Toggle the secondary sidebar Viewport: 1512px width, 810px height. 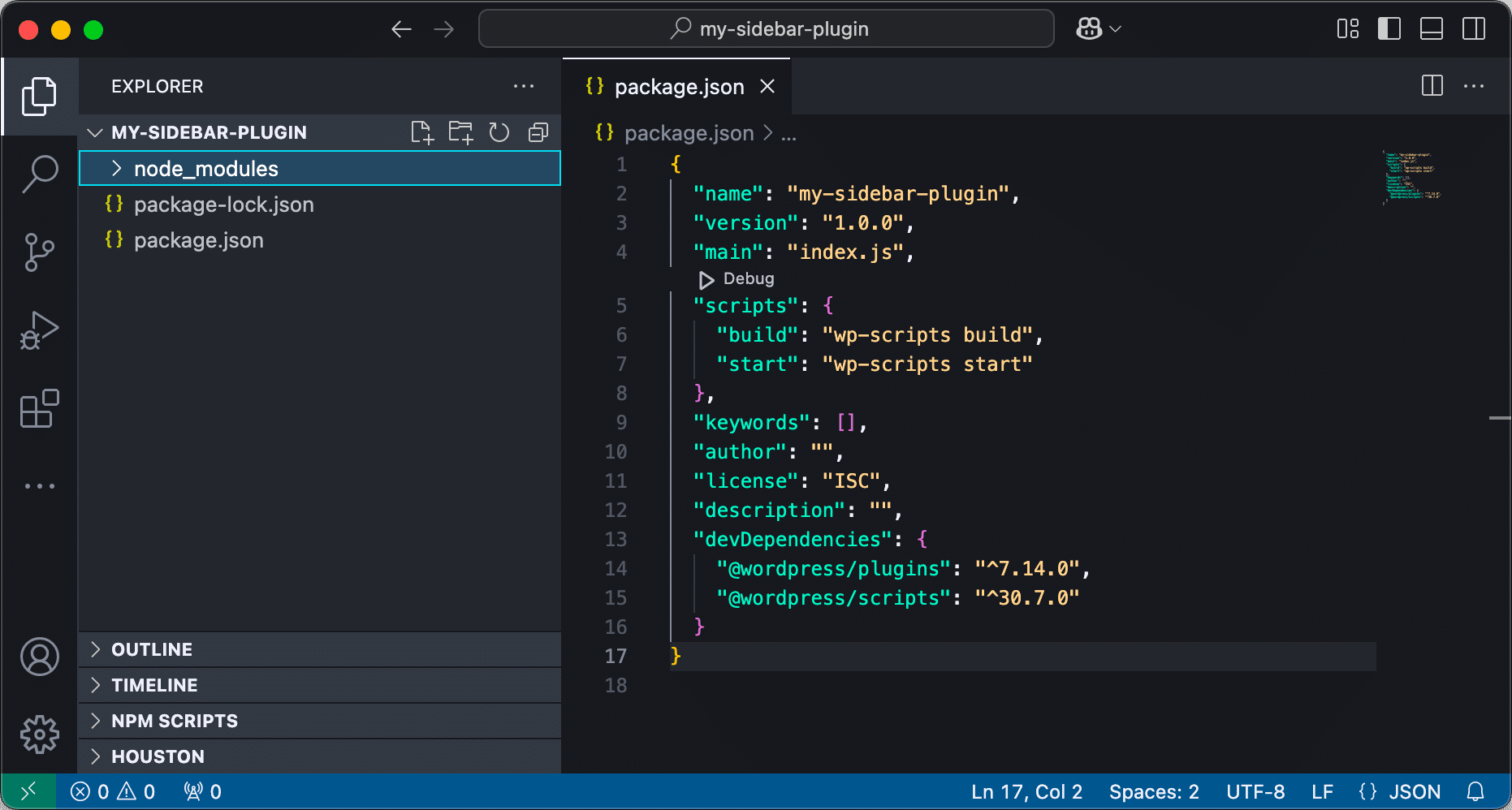[1474, 28]
